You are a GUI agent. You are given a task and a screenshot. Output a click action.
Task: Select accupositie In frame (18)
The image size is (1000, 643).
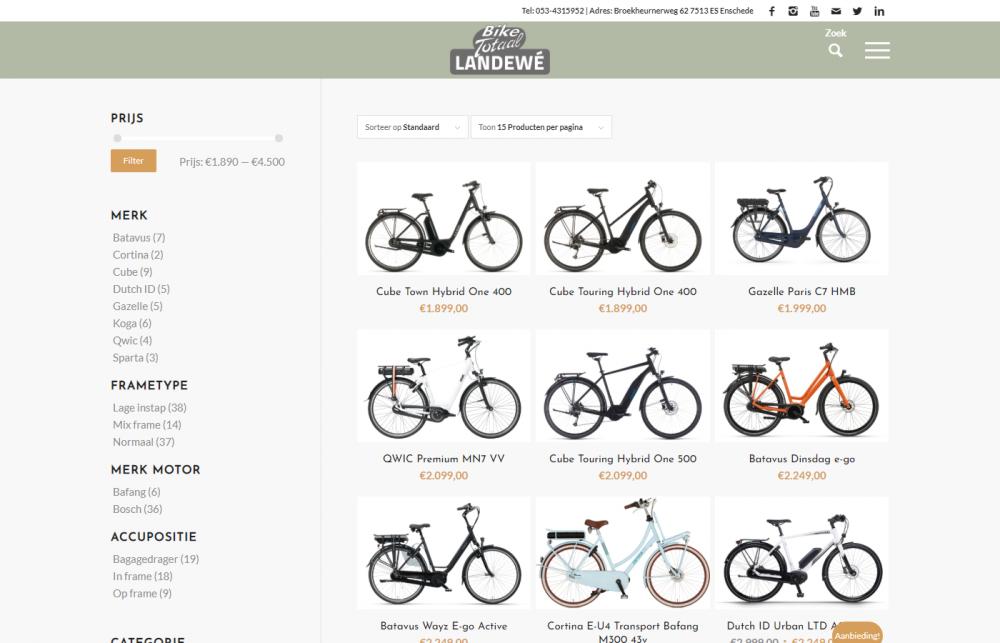[143, 576]
